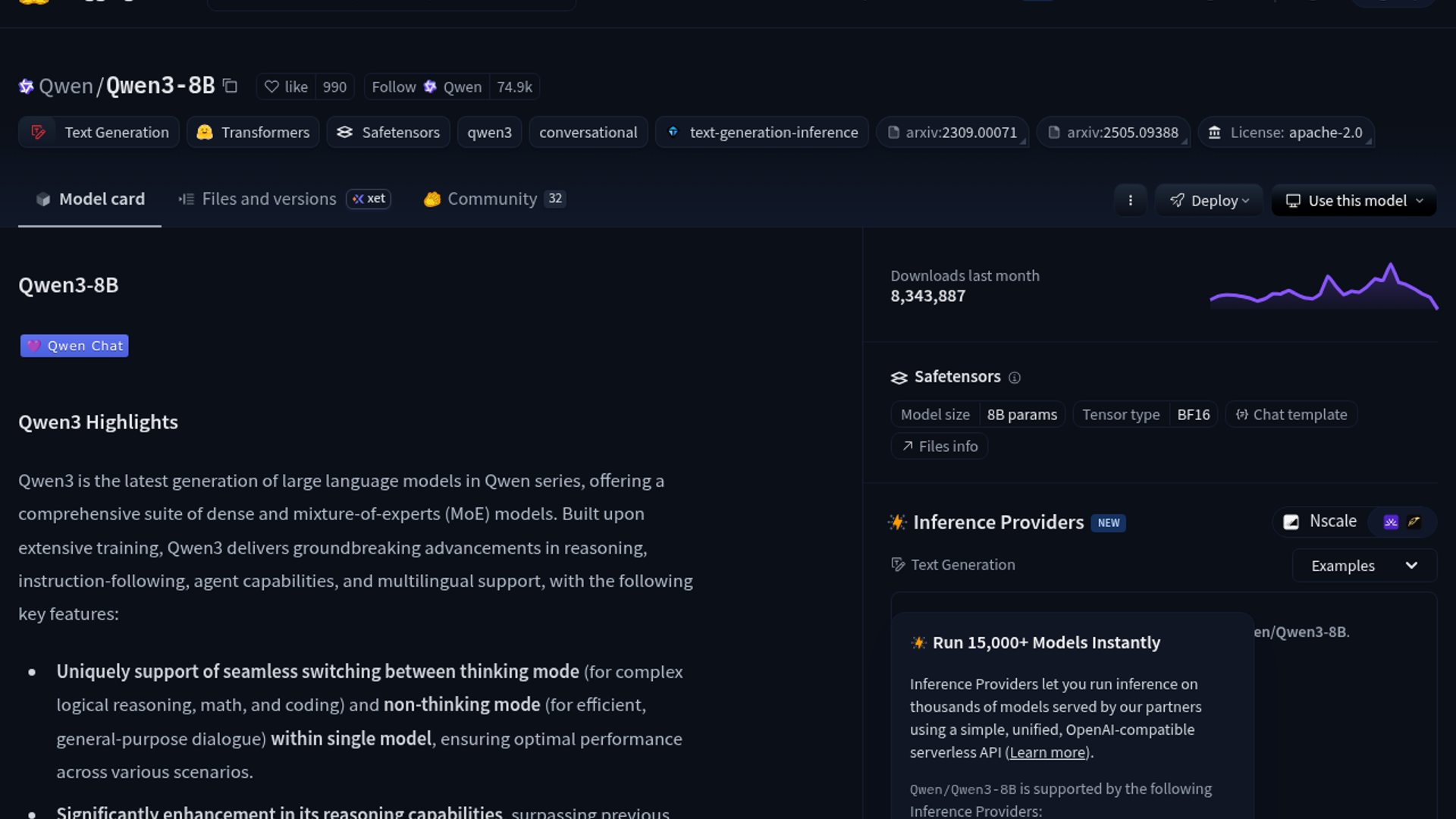Click the Transformers library tag
The height and width of the screenshot is (819, 1456).
tap(253, 133)
